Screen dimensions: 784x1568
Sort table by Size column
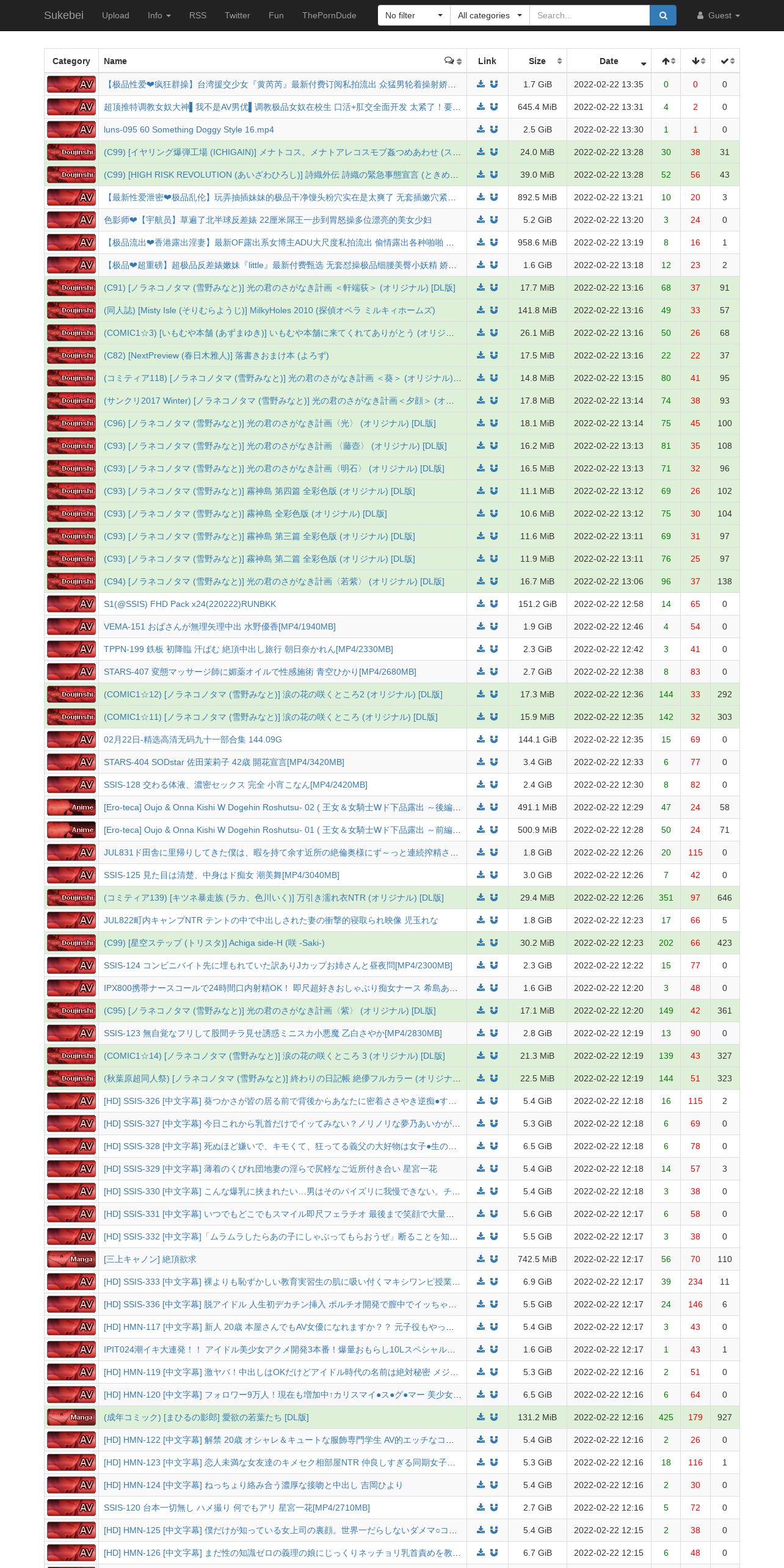[537, 61]
